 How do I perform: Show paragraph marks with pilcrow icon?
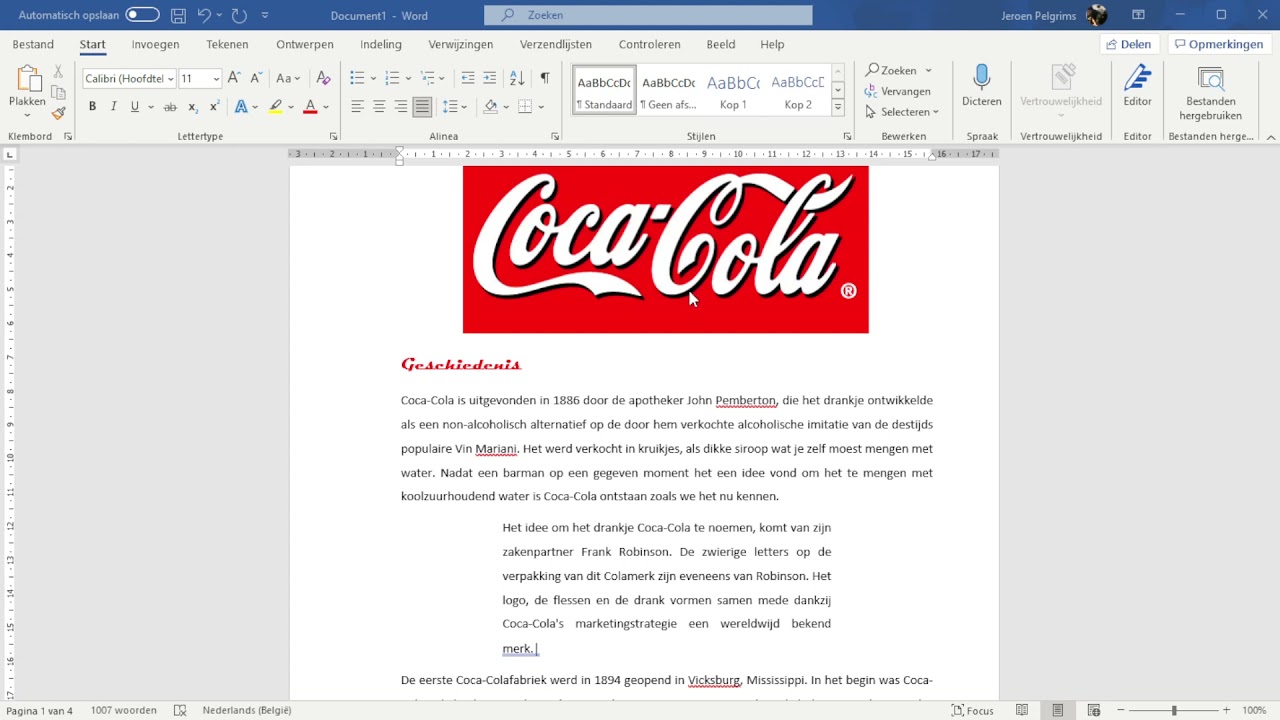point(544,78)
